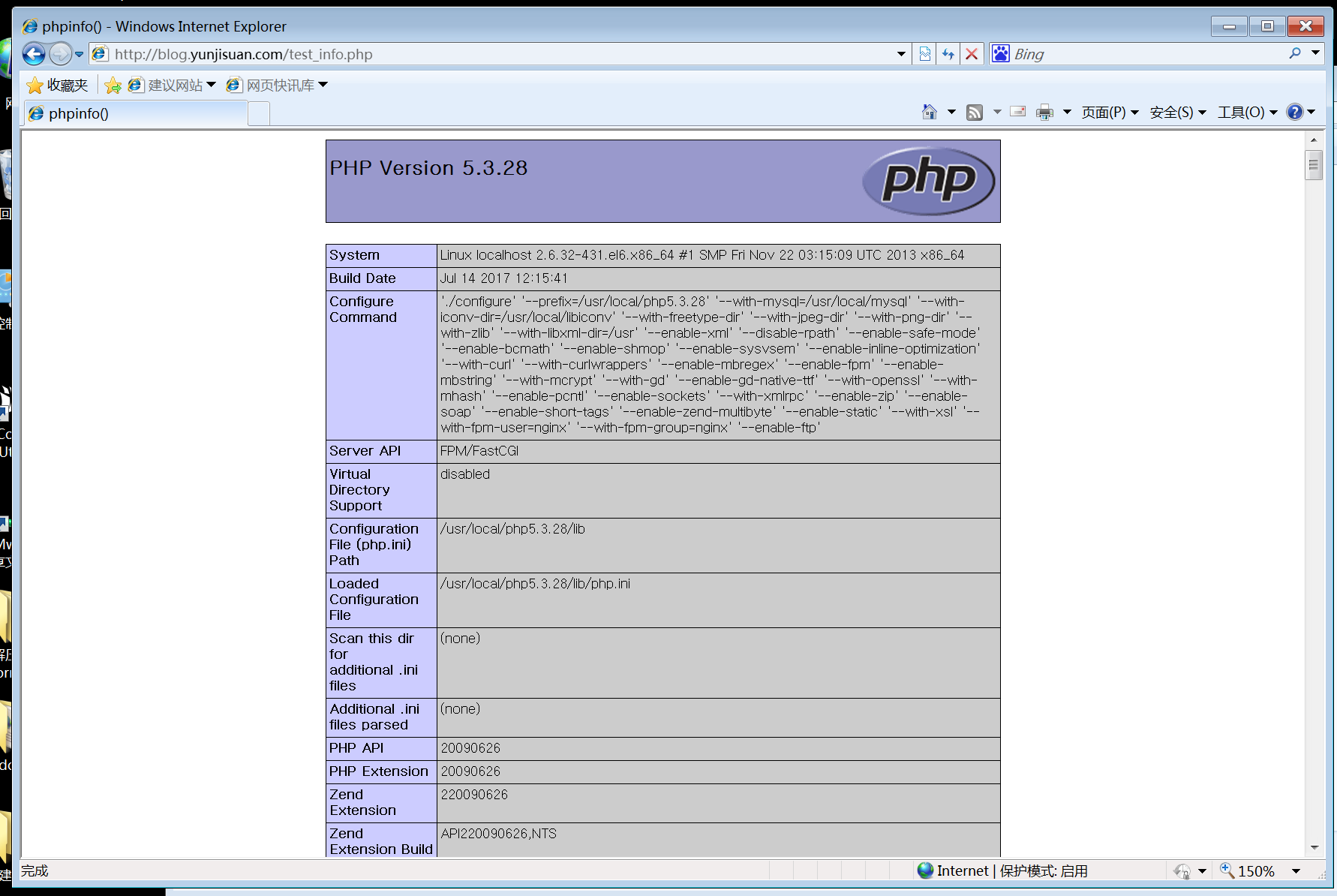
Task: Open the 收藏夹 Favorites button
Action: pyautogui.click(x=58, y=86)
